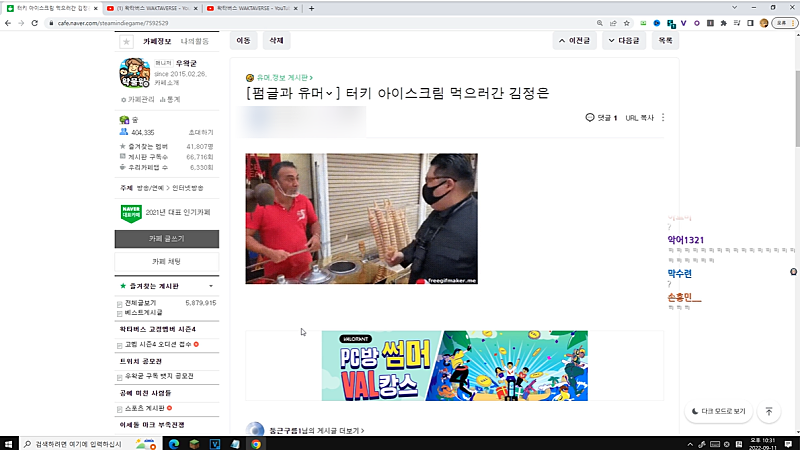Switch to the third WAKTAVERSE YouTube tab
The width and height of the screenshot is (800, 450).
point(253,8)
